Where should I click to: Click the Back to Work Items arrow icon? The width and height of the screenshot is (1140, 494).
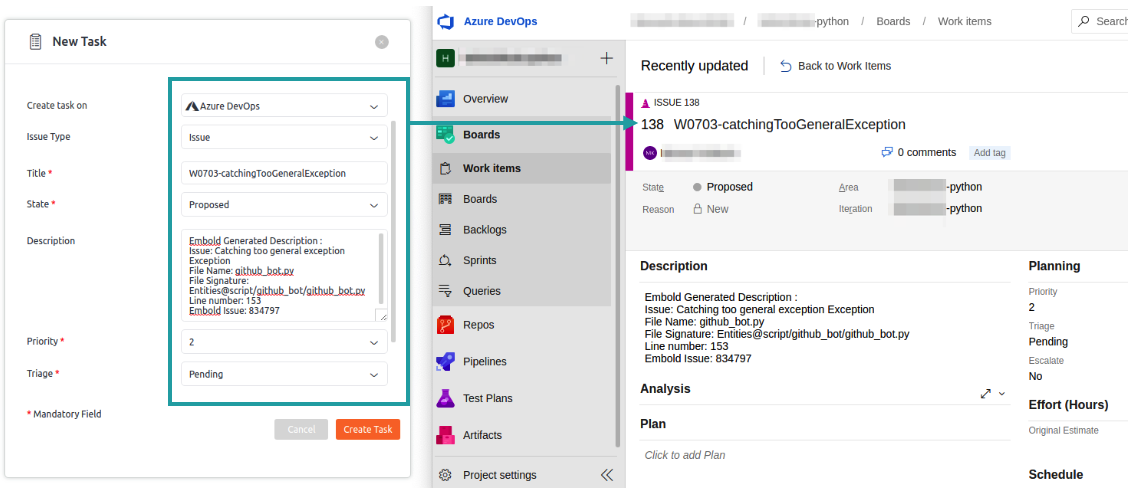tap(785, 66)
